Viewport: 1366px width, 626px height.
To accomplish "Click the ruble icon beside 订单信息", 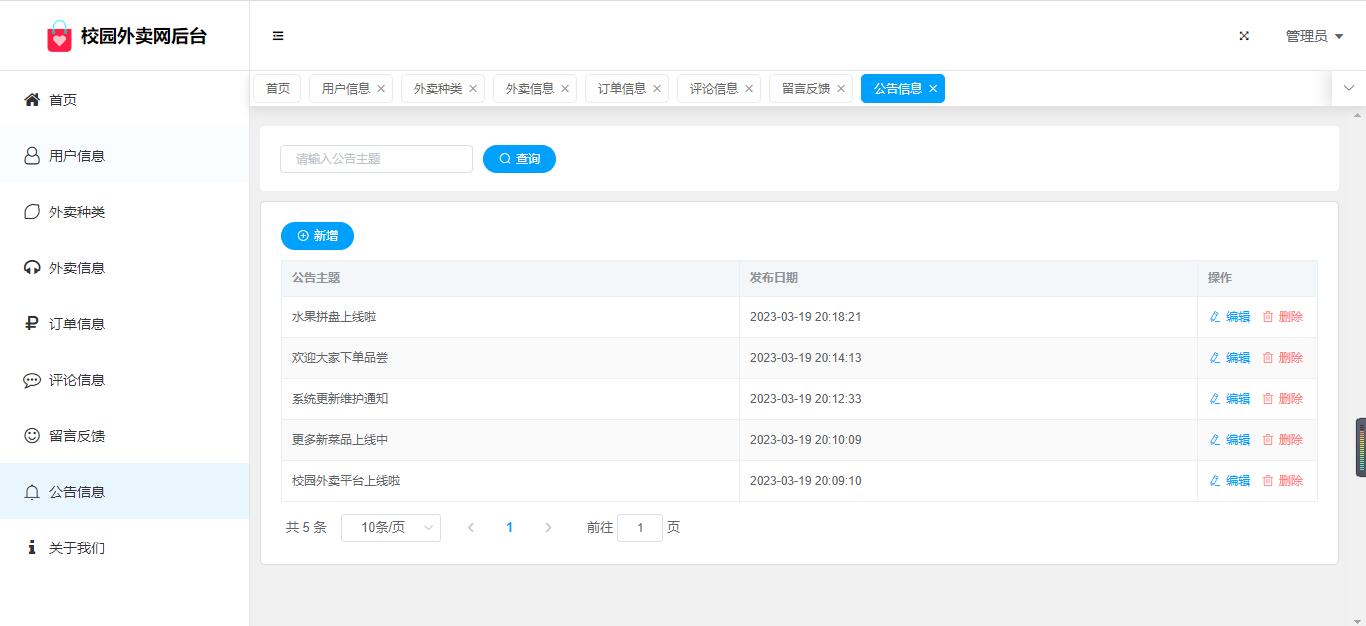I will (x=32, y=324).
